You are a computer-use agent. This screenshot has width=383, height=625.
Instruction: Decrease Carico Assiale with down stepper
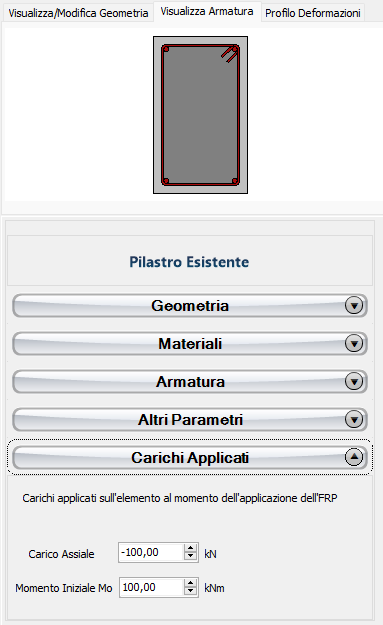191,556
